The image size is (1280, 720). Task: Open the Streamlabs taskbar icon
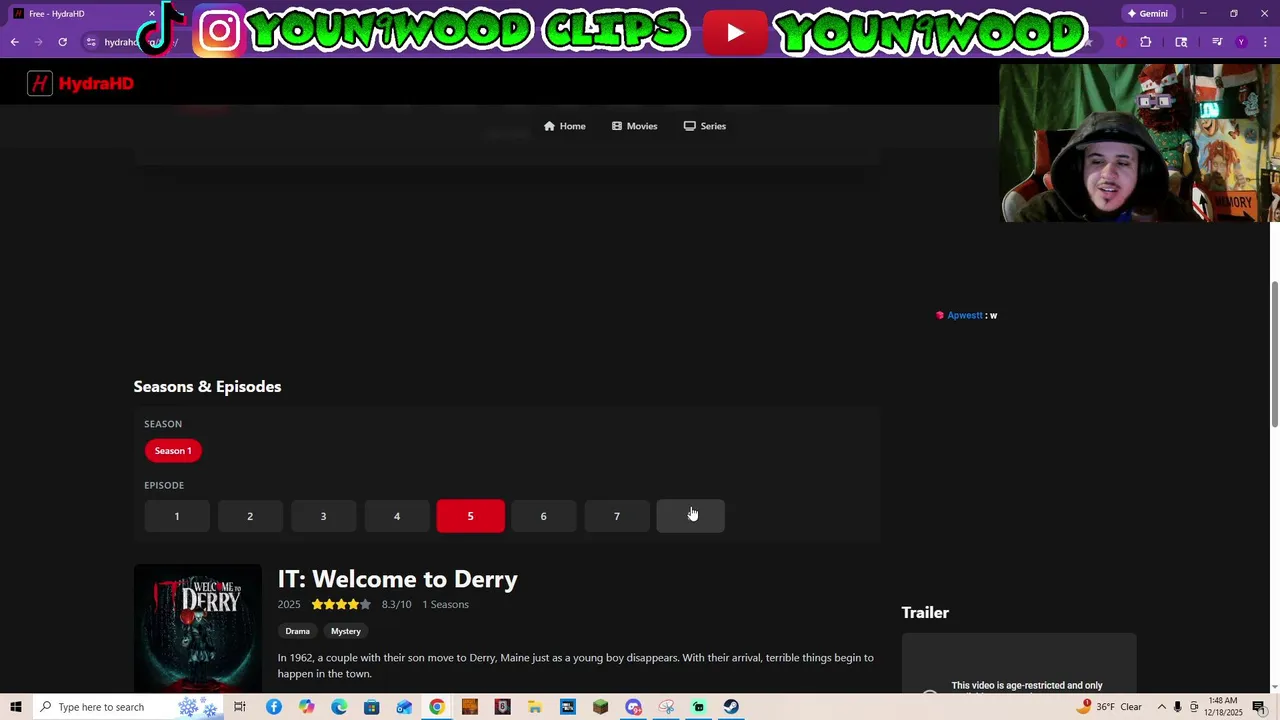tap(698, 707)
